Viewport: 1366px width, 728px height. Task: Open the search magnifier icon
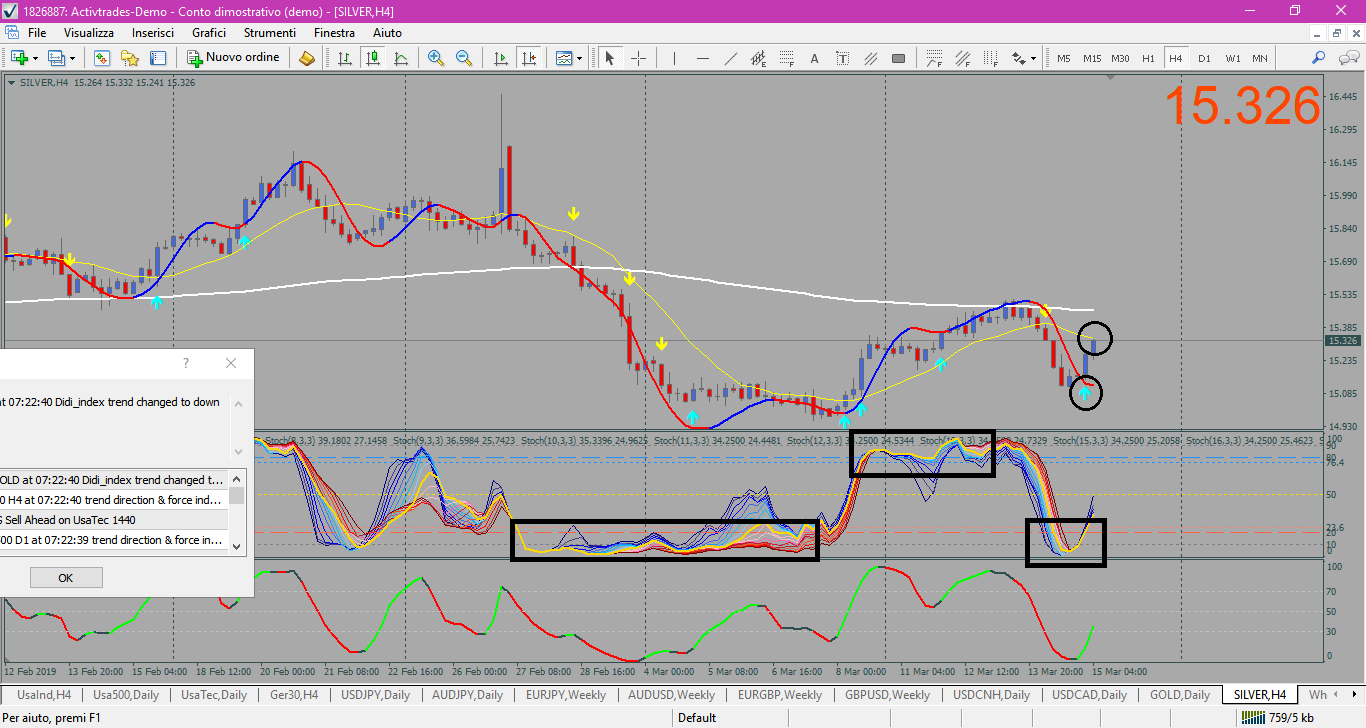(x=1319, y=58)
